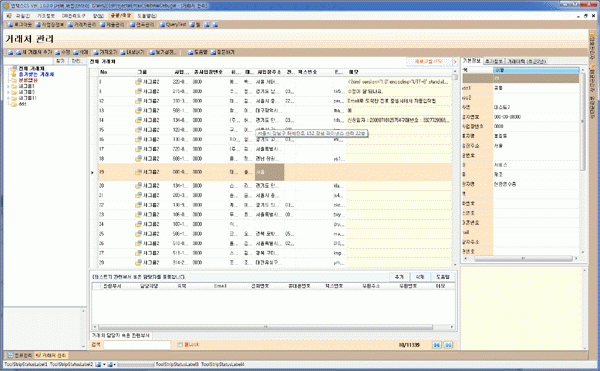
Task: Toggle the Lock checkbox
Action: (180, 345)
